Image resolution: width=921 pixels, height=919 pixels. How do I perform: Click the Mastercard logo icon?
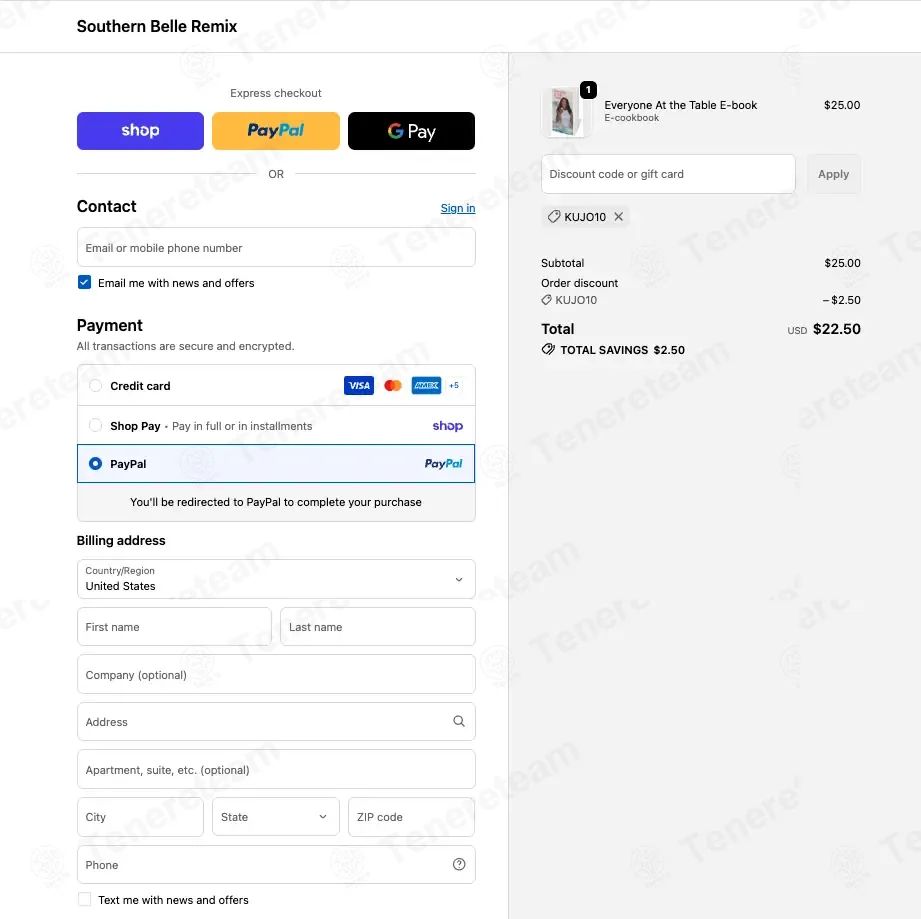[x=392, y=385]
